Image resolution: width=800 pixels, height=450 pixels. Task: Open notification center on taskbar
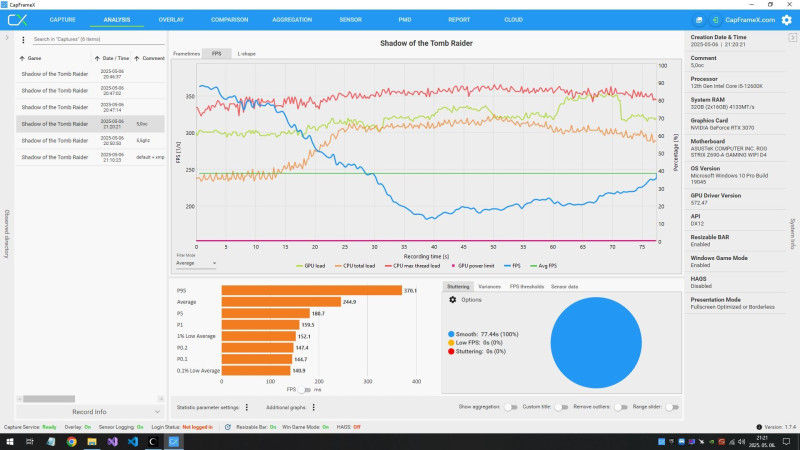(x=787, y=442)
